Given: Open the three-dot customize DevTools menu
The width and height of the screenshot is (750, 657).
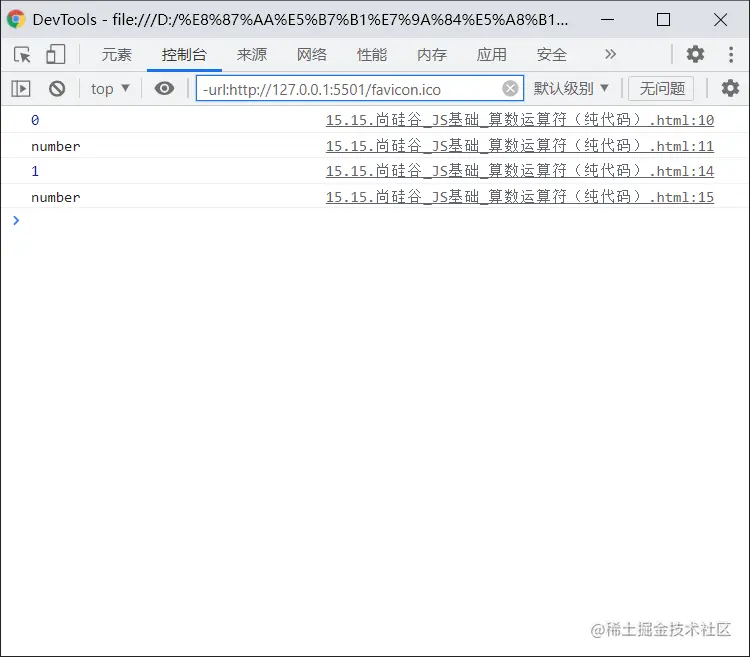Looking at the screenshot, I should coord(730,55).
